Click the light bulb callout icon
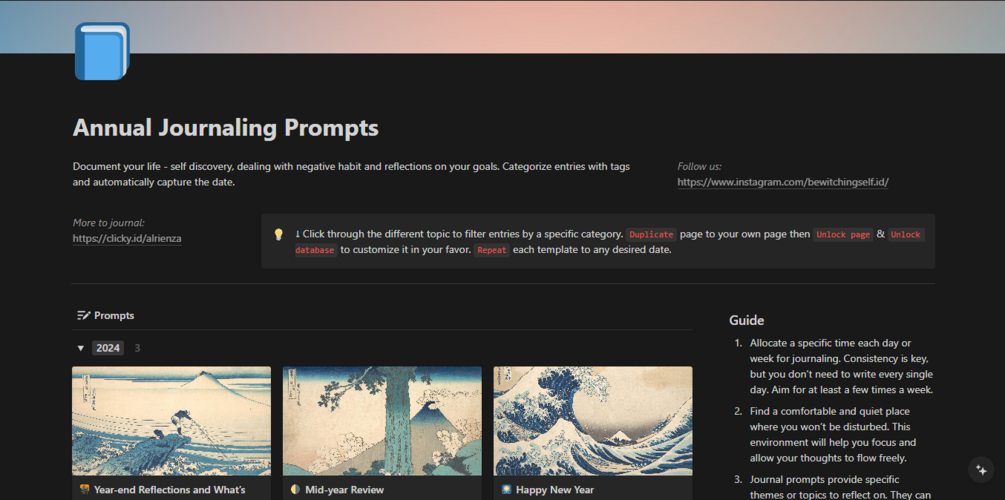 pos(278,235)
